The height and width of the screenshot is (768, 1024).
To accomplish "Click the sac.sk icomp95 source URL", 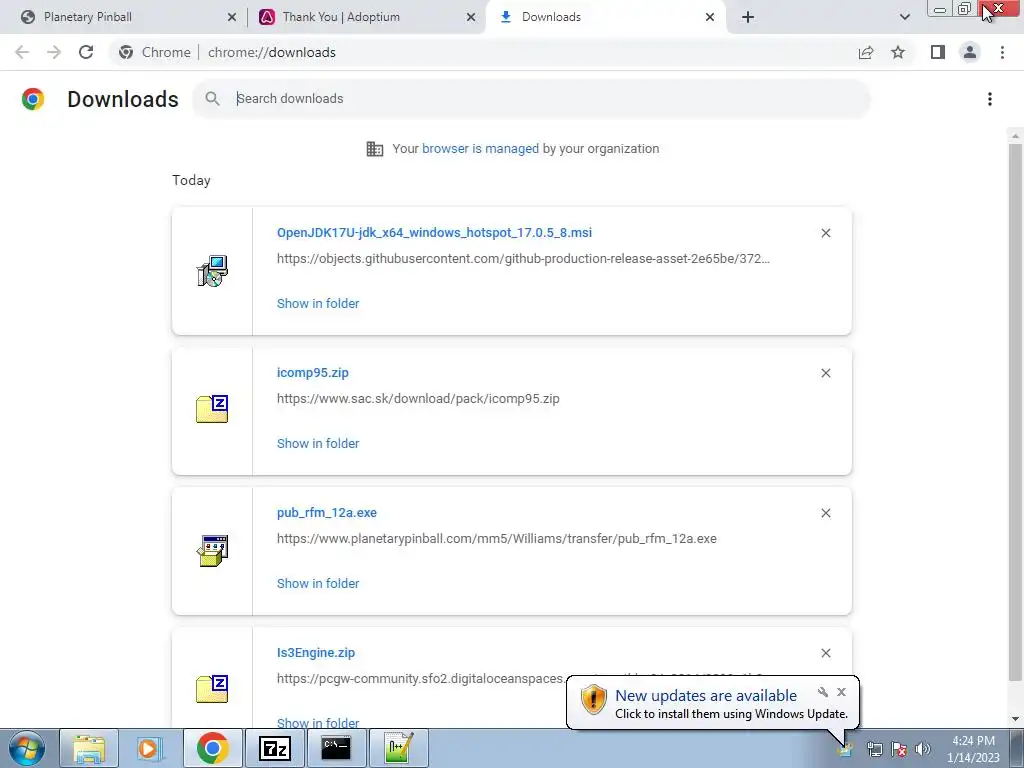I will coord(418,398).
